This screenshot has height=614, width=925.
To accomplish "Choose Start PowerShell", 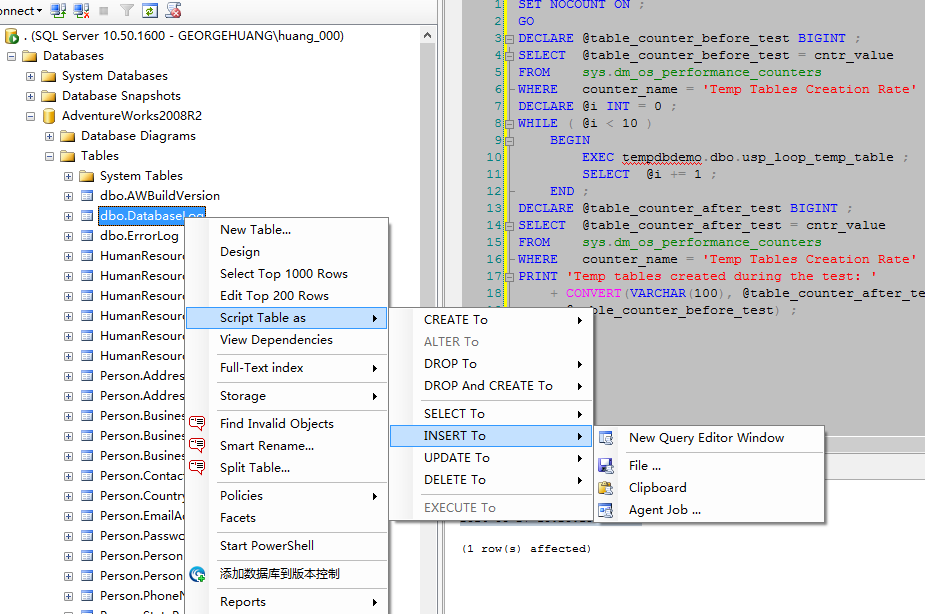I will coord(287,546).
